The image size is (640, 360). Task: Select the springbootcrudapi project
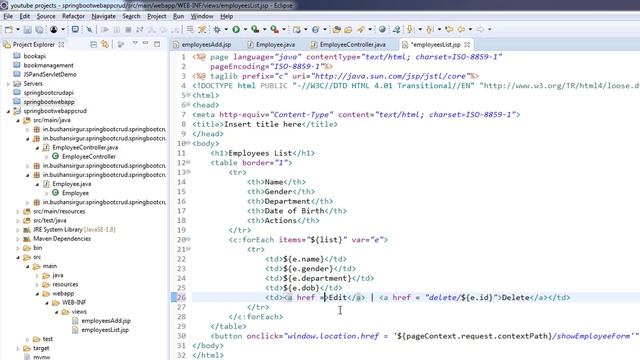(48, 93)
